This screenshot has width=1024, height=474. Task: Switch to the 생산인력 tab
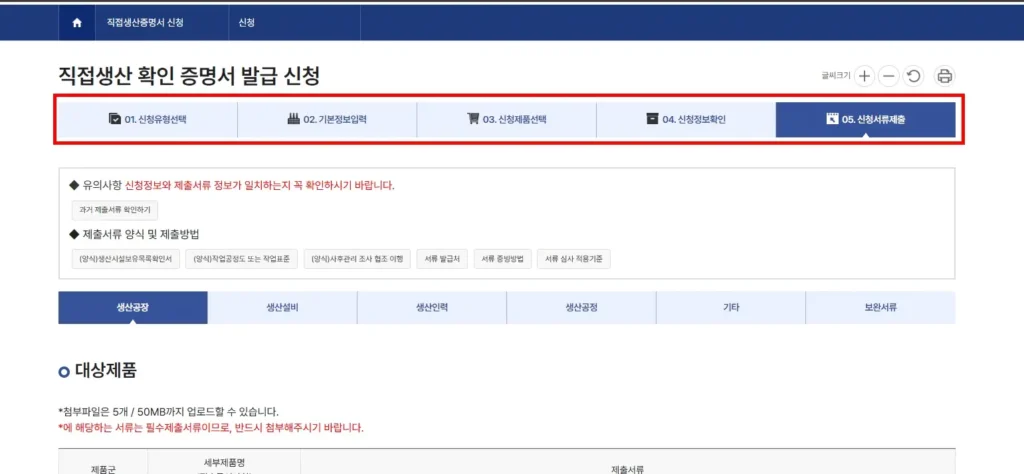pyautogui.click(x=431, y=308)
